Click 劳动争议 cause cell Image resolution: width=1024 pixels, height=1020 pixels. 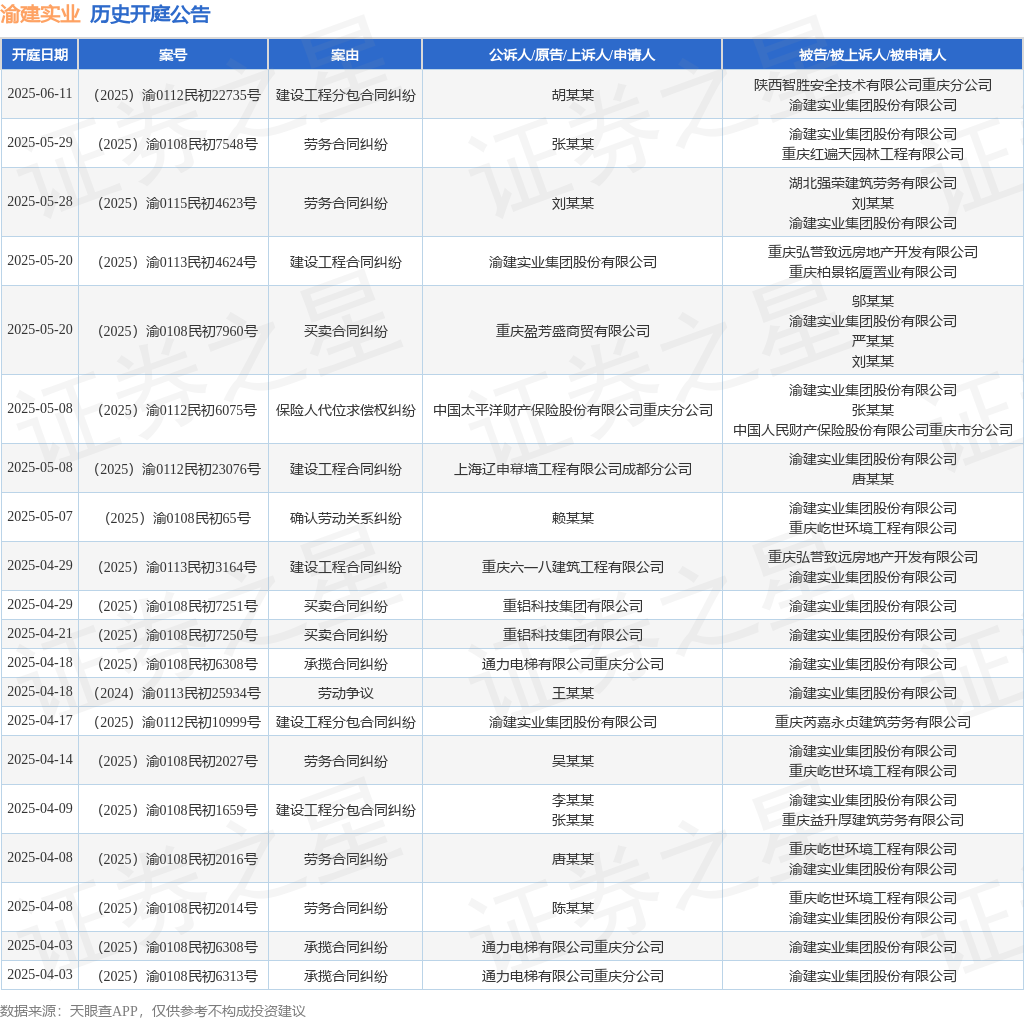345,693
